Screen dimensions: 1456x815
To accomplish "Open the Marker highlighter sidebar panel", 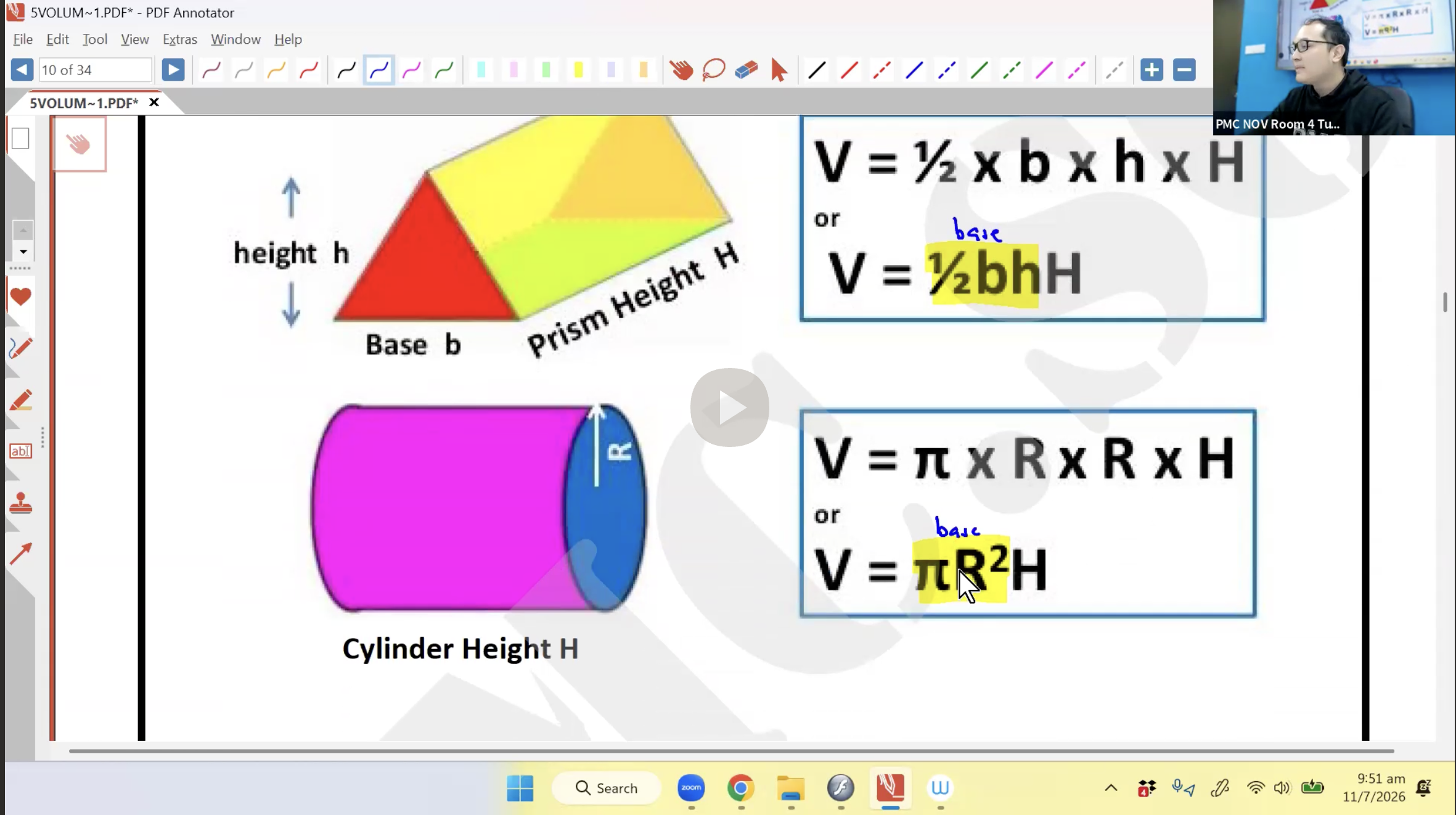I will [x=20, y=400].
